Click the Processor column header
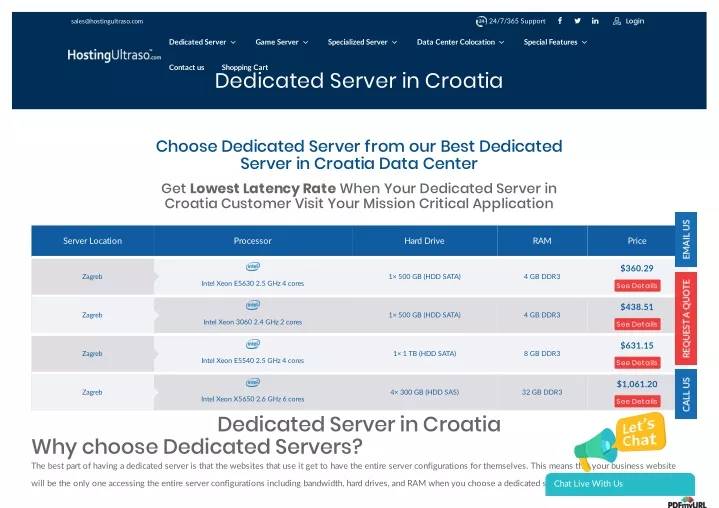This screenshot has width=719, height=508. (253, 241)
